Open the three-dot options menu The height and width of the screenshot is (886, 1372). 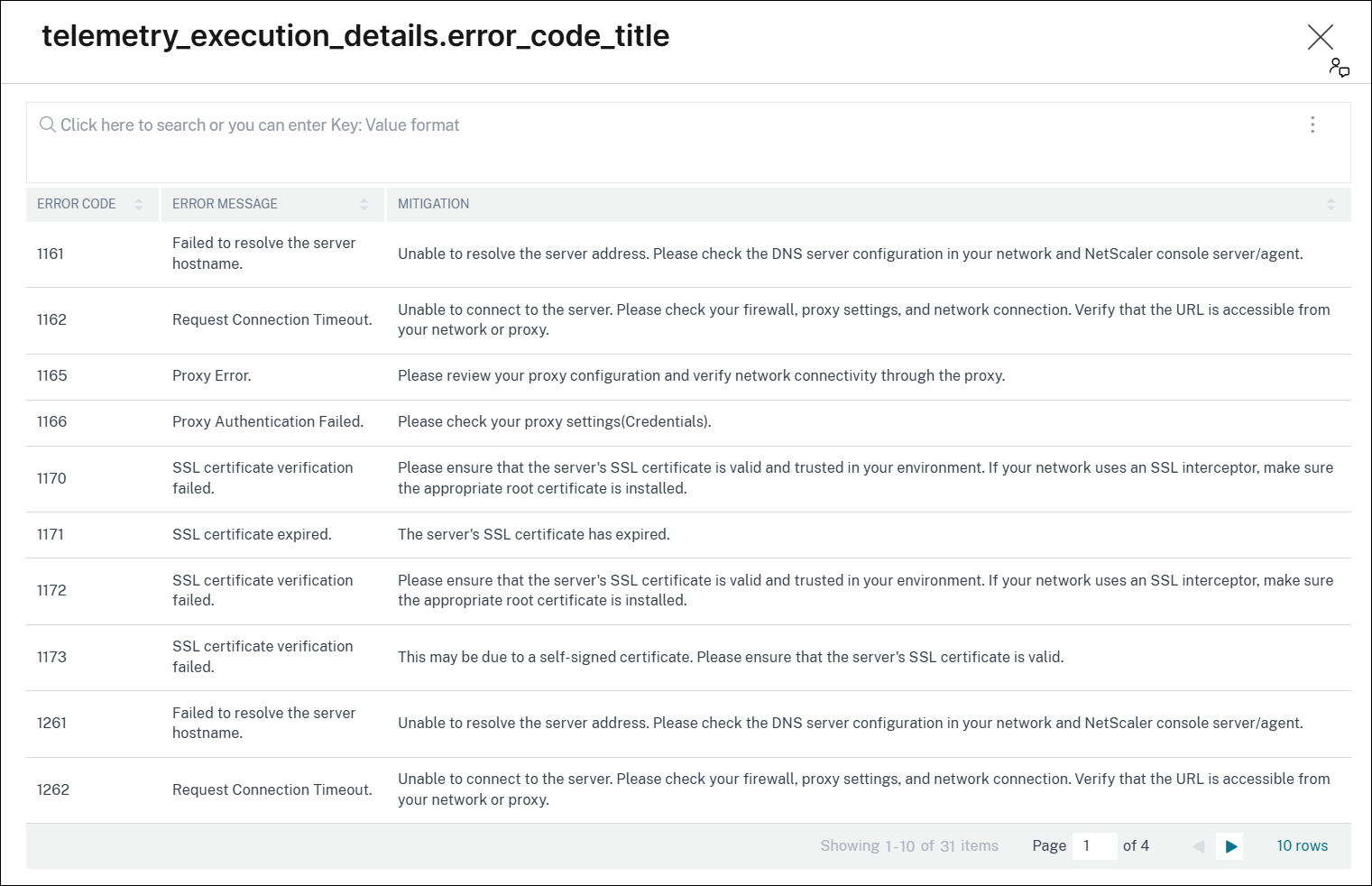pos(1312,125)
